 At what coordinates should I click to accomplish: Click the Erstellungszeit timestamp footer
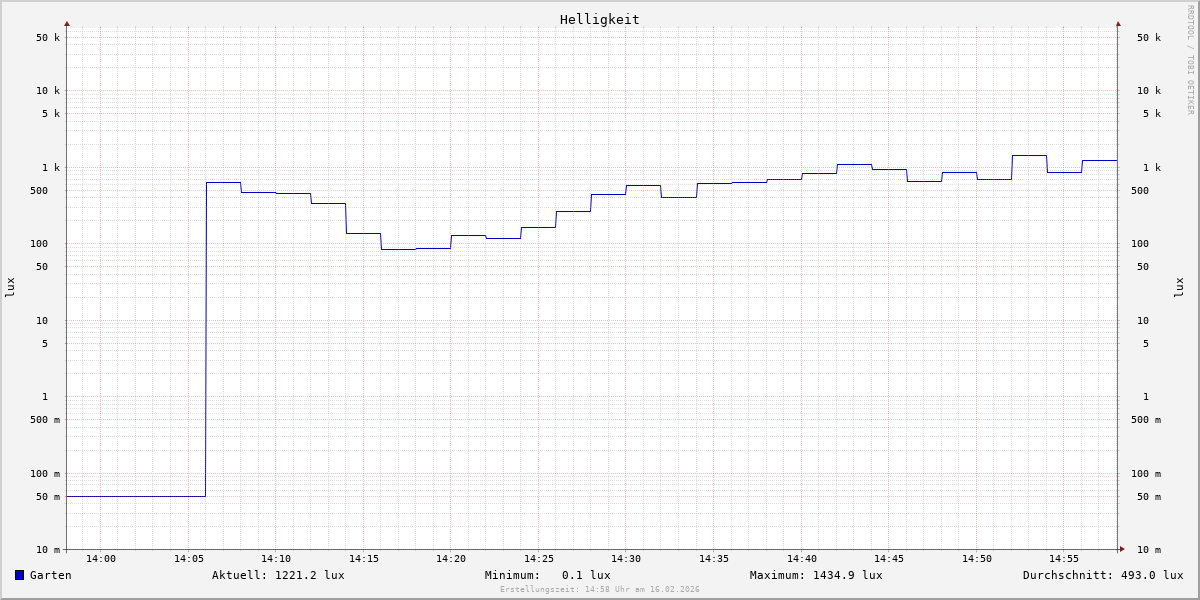coord(600,590)
